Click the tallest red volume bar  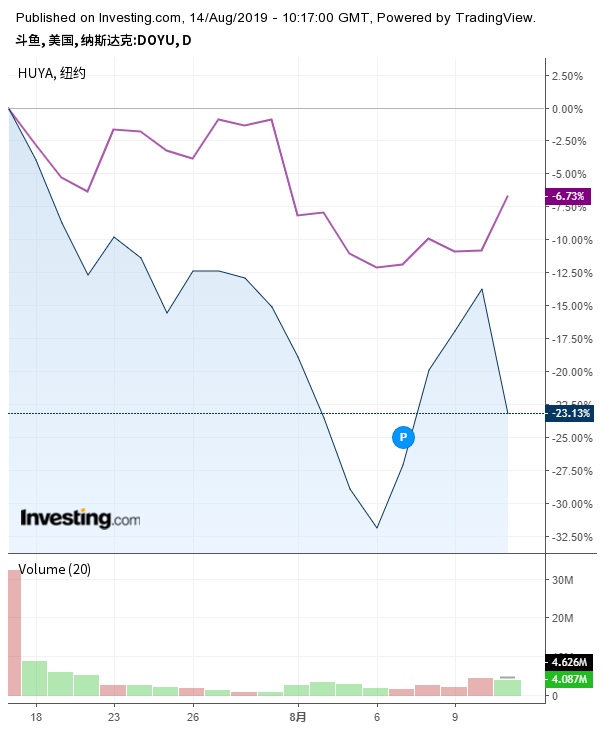click(x=14, y=632)
